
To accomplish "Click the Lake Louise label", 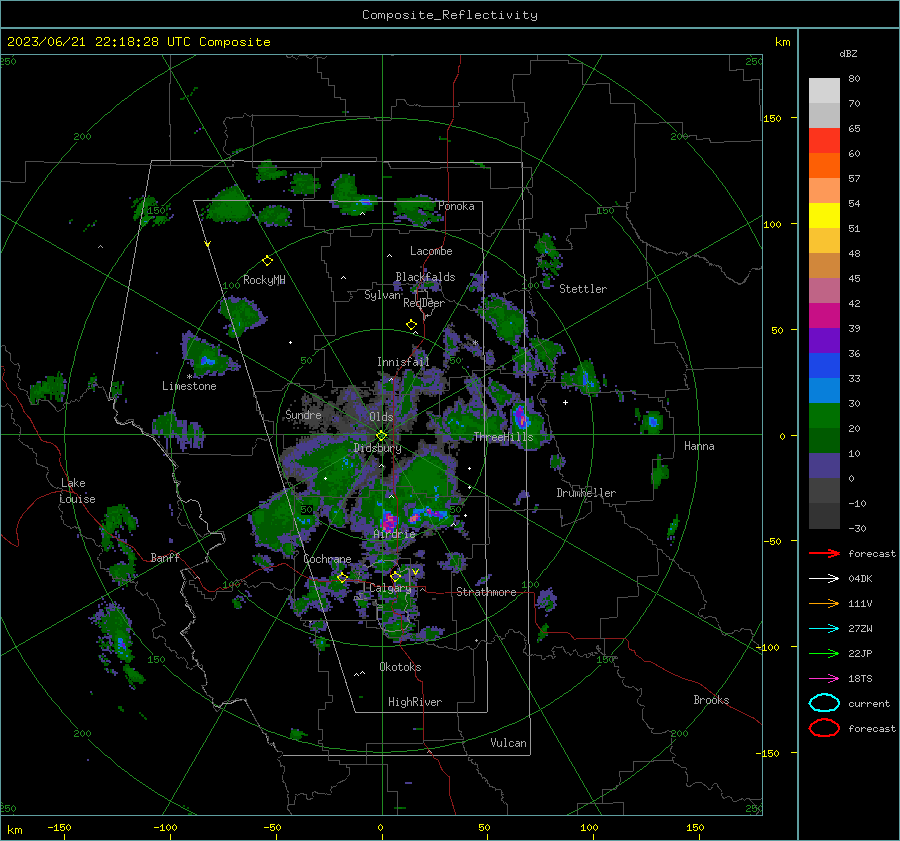I will (77, 491).
